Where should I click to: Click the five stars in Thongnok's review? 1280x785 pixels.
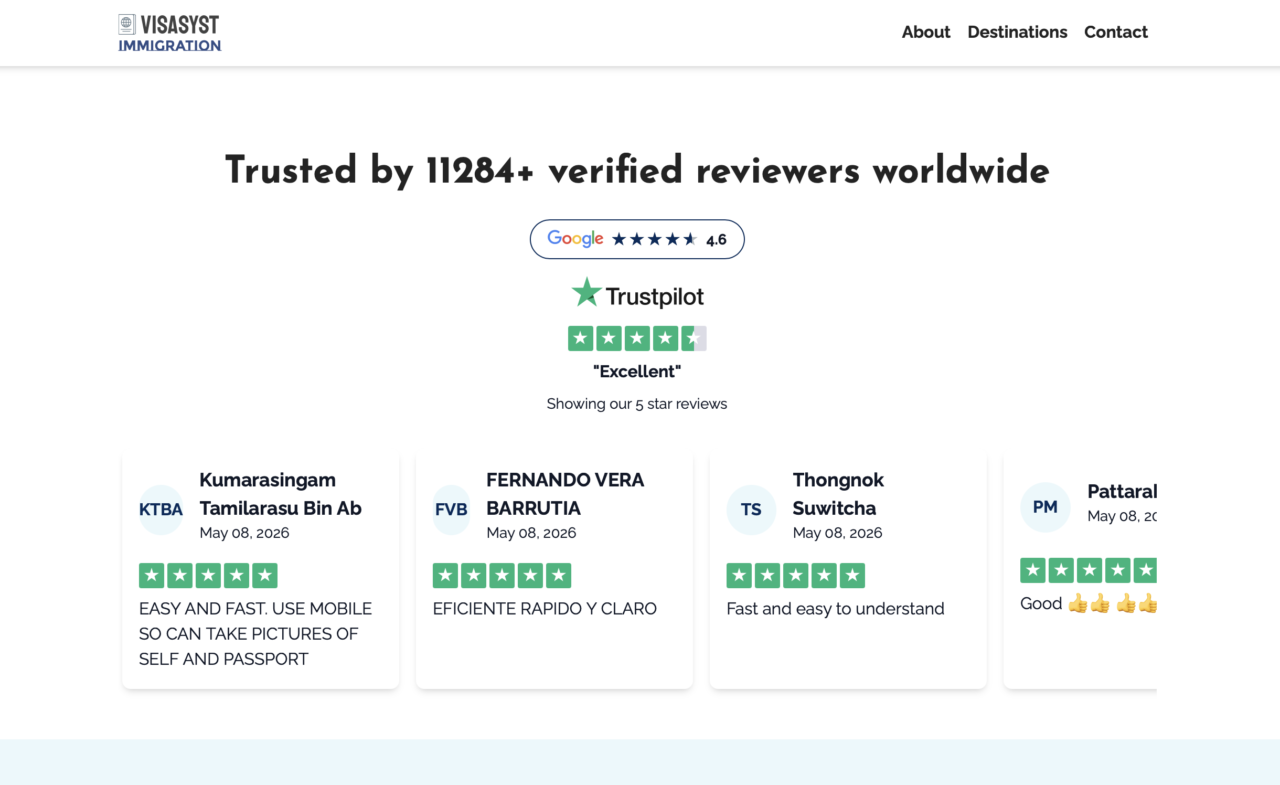point(795,575)
